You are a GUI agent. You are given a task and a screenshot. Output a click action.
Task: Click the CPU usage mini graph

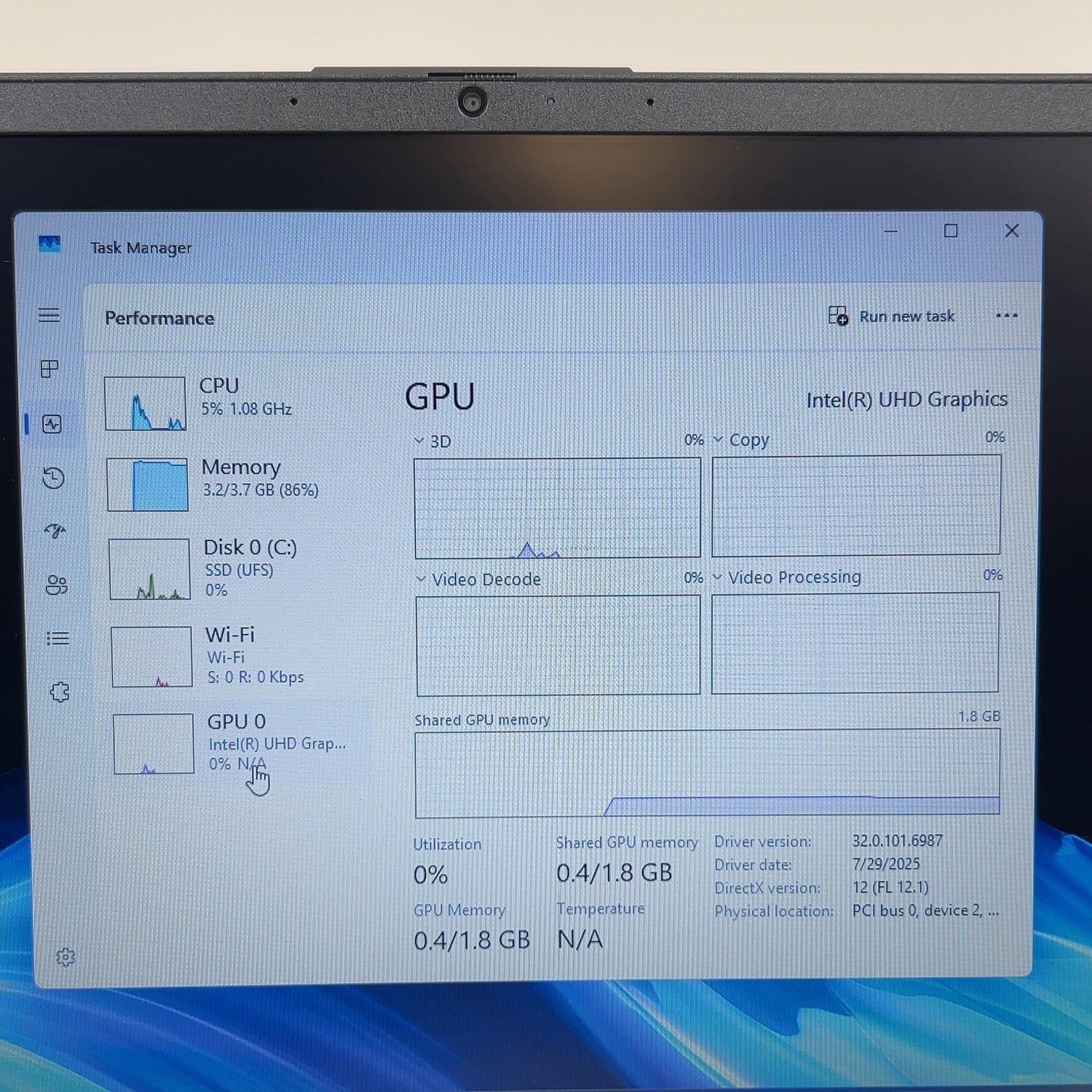pyautogui.click(x=145, y=403)
